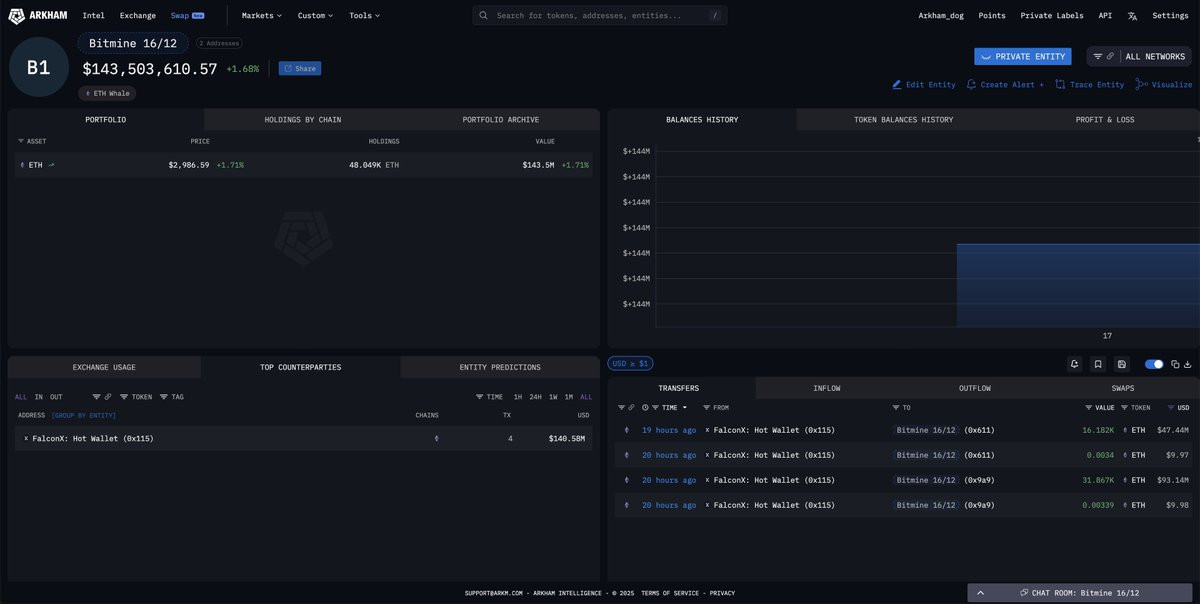Click the save disk icon above the transfers table
Image resolution: width=1200 pixels, height=604 pixels.
point(1122,364)
